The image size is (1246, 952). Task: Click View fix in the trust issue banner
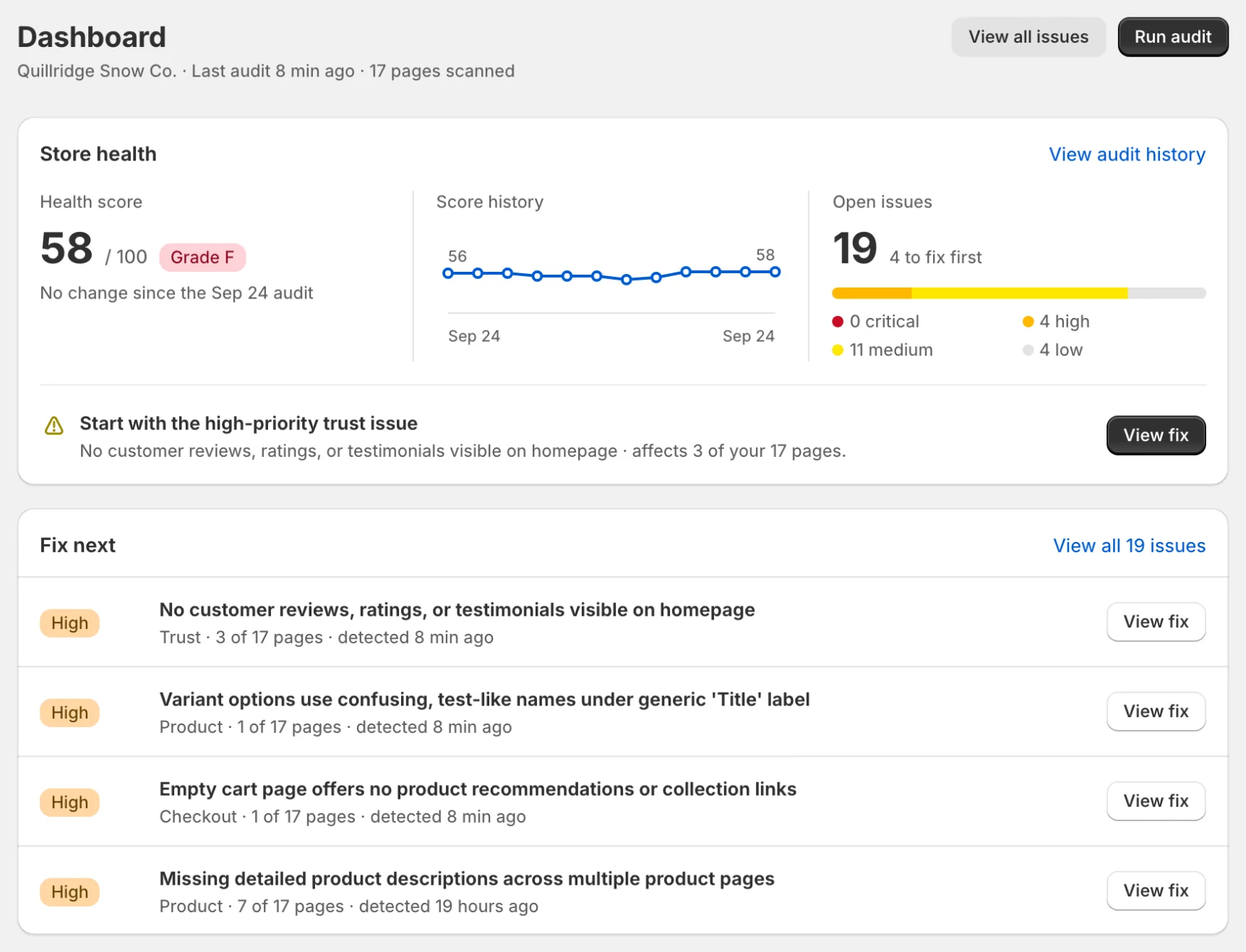1156,435
